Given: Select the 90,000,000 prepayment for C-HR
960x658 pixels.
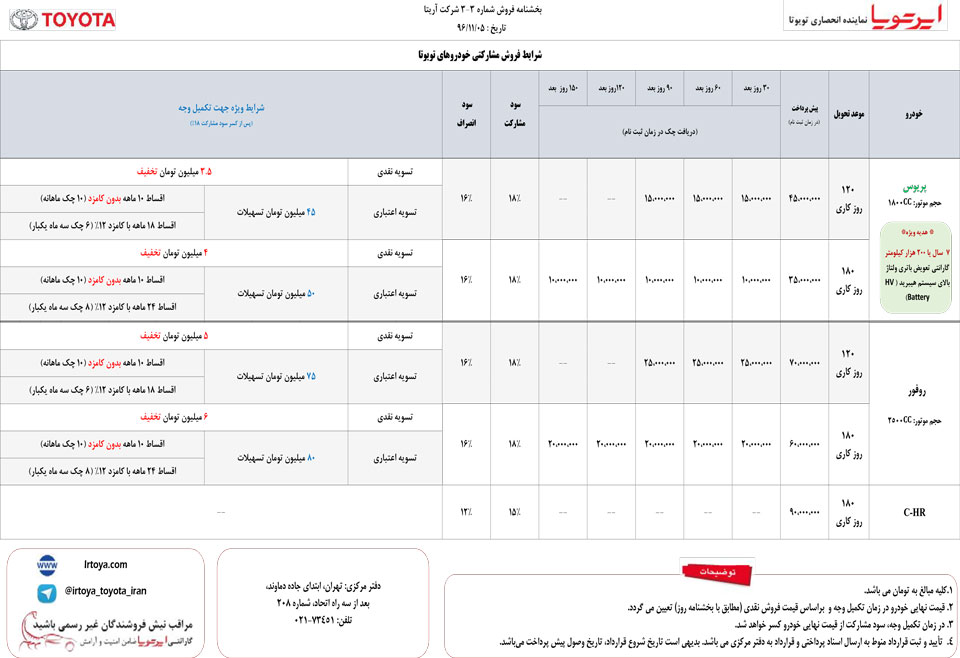Looking at the screenshot, I should (x=804, y=513).
